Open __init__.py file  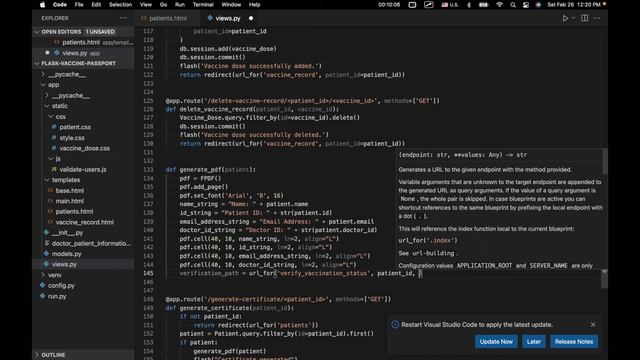pyautogui.click(x=67, y=233)
